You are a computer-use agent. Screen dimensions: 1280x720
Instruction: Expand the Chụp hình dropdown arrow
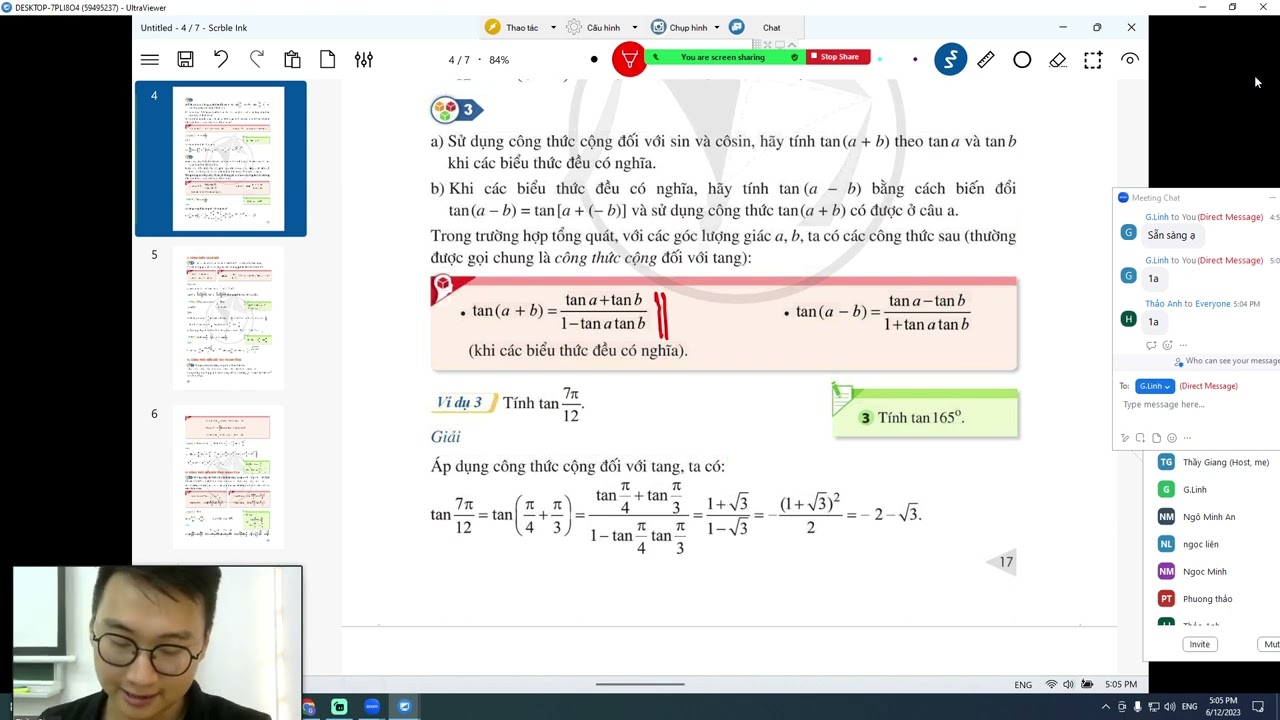(x=717, y=28)
